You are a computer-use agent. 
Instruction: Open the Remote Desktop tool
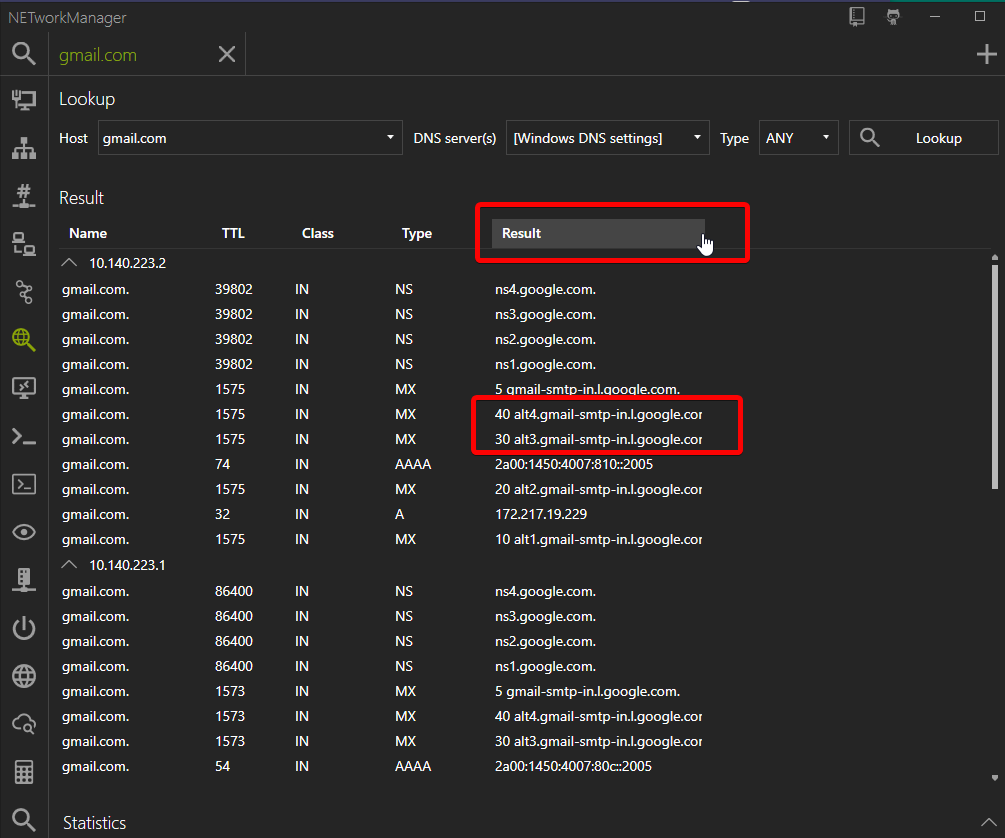click(23, 387)
